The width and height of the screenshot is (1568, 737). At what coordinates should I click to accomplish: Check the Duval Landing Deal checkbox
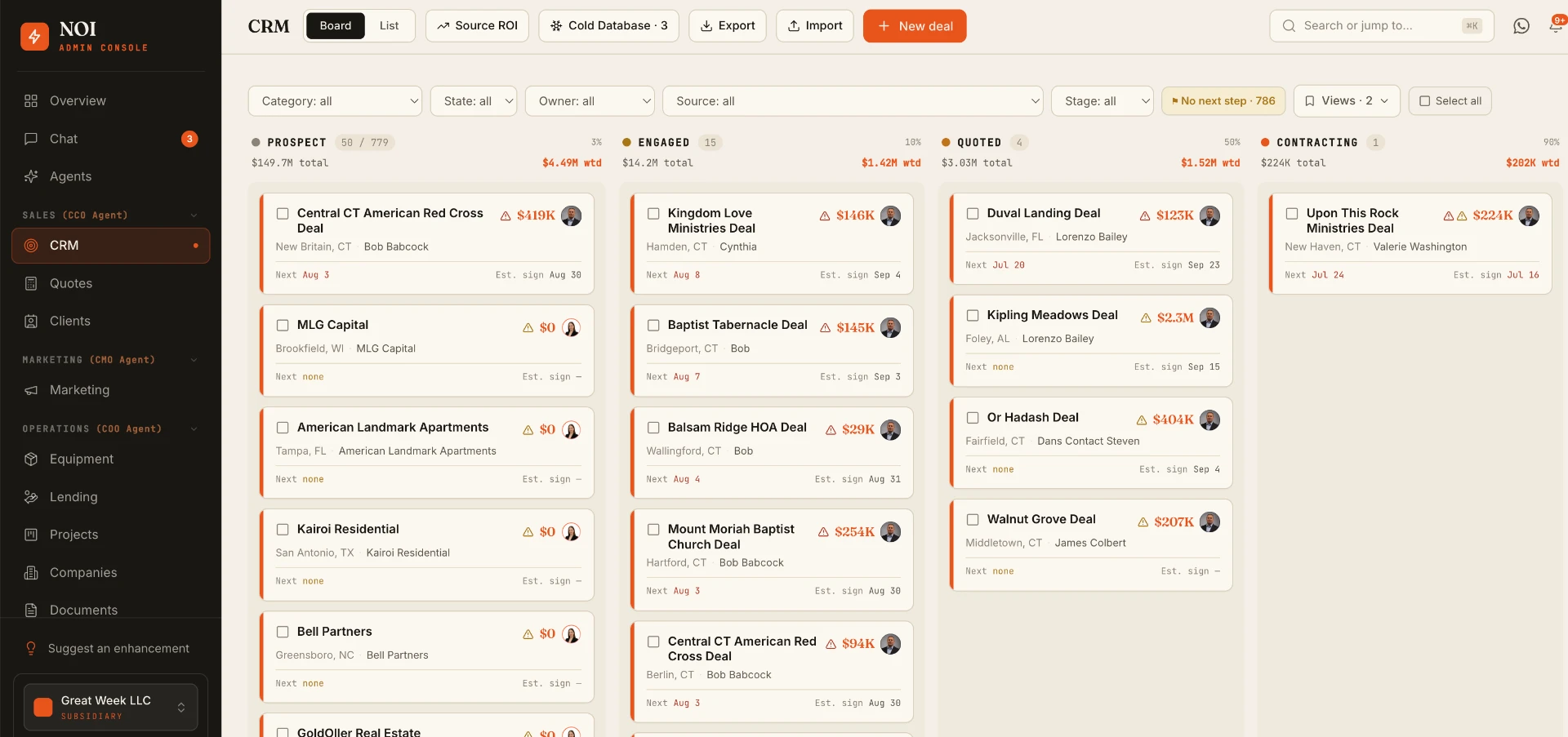[x=973, y=214]
